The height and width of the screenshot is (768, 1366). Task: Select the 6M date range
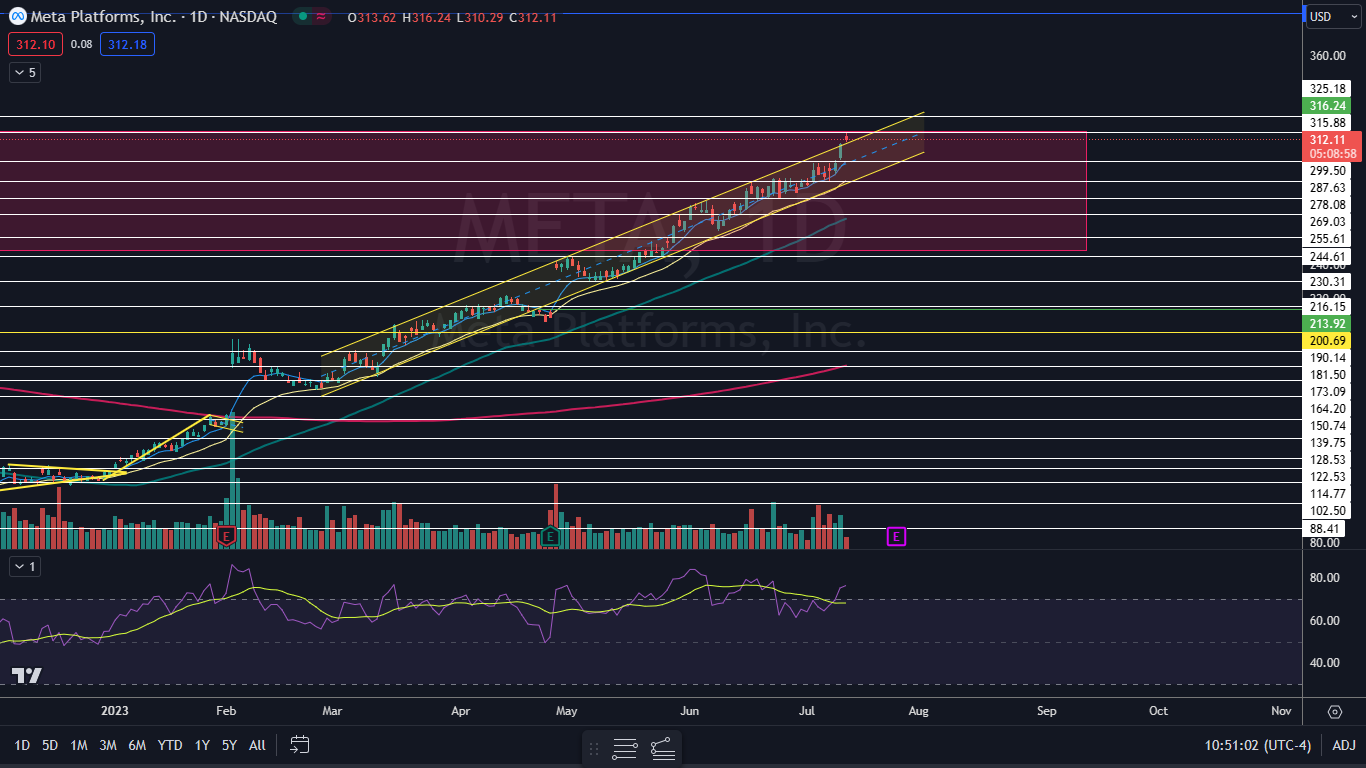138,744
